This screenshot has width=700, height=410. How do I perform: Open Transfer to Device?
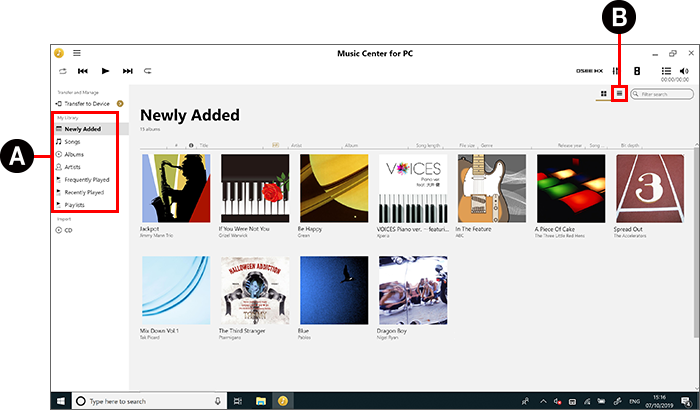point(86,103)
